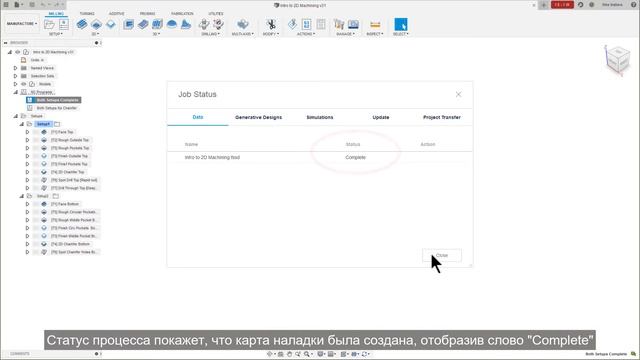This screenshot has height=360, width=640.
Task: Collapse the Setup1 tree node
Action: (x=22, y=124)
